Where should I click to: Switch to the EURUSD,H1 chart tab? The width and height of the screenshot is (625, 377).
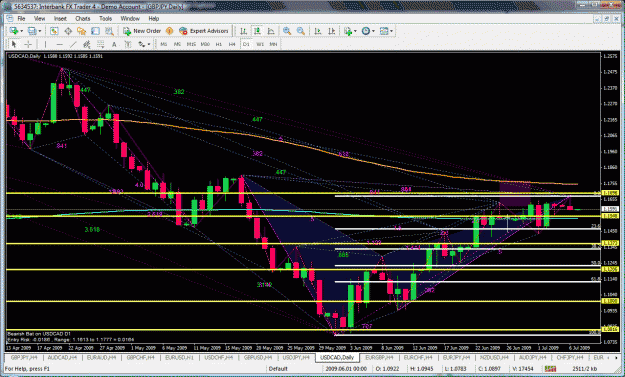coord(179,358)
